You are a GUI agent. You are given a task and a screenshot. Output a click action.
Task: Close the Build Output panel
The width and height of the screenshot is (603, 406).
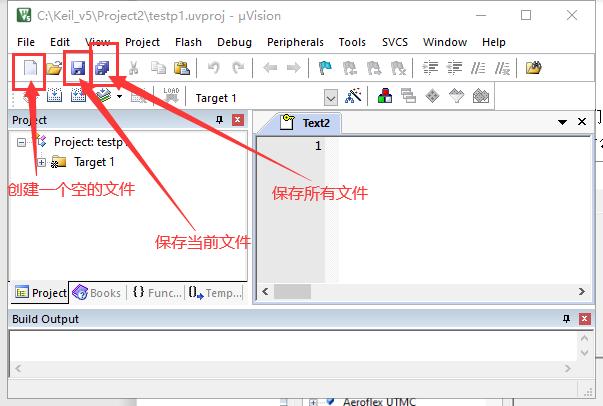pyautogui.click(x=585, y=319)
